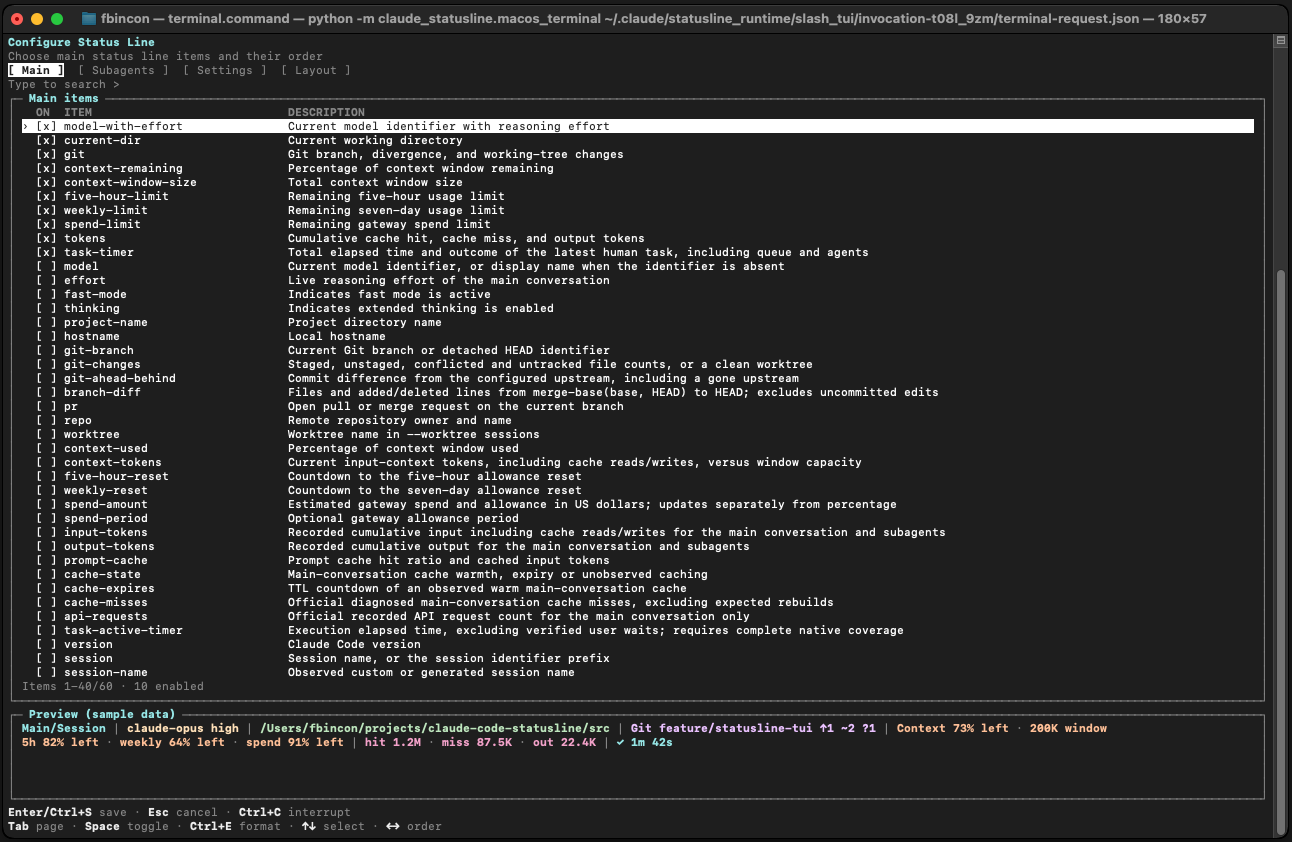Focus the Type to search field
Viewport: 1292px width, 842px height.
click(64, 85)
